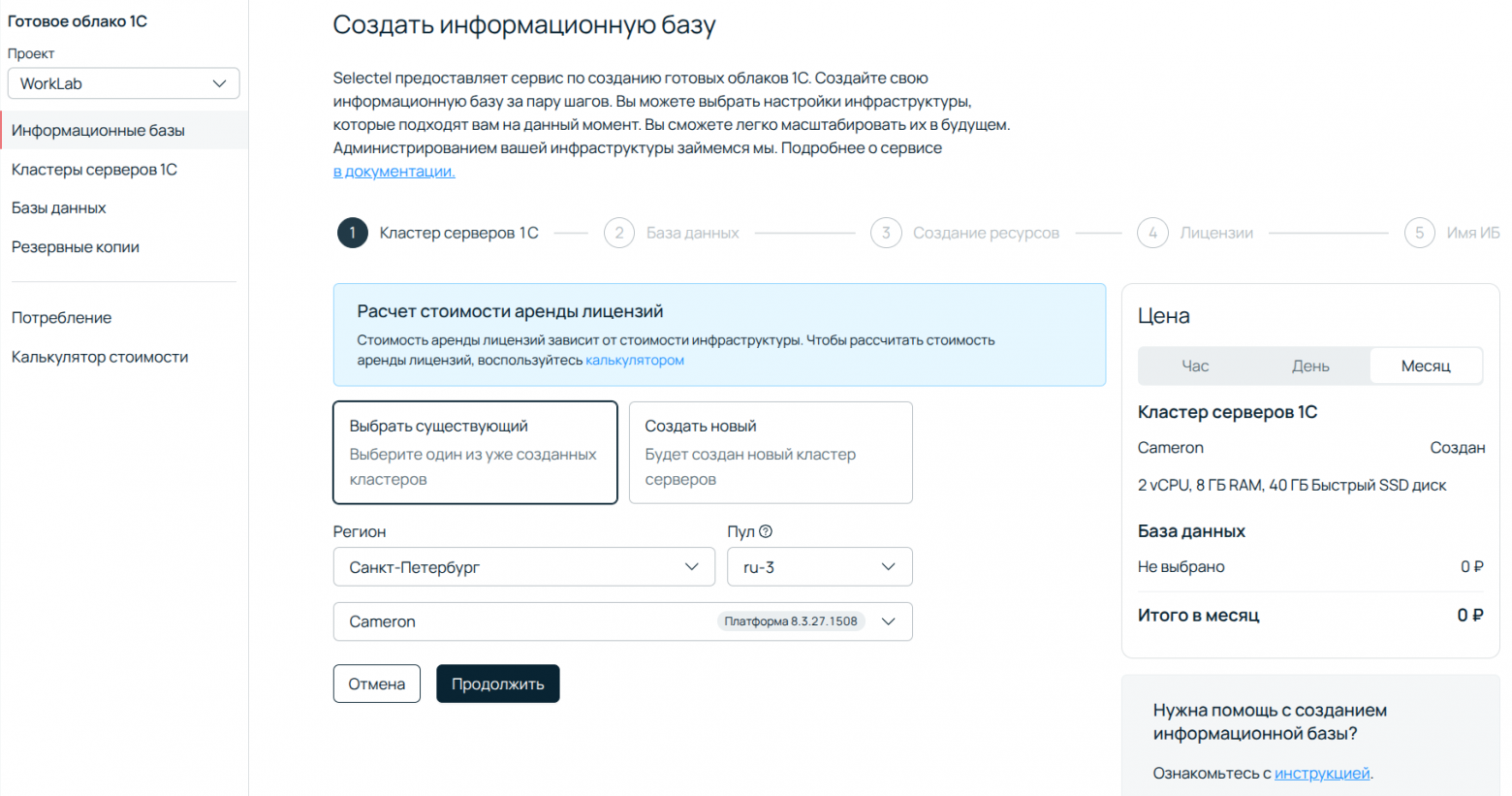Switch price period to Месяц
The width and height of the screenshot is (1512, 796).
coord(1426,366)
